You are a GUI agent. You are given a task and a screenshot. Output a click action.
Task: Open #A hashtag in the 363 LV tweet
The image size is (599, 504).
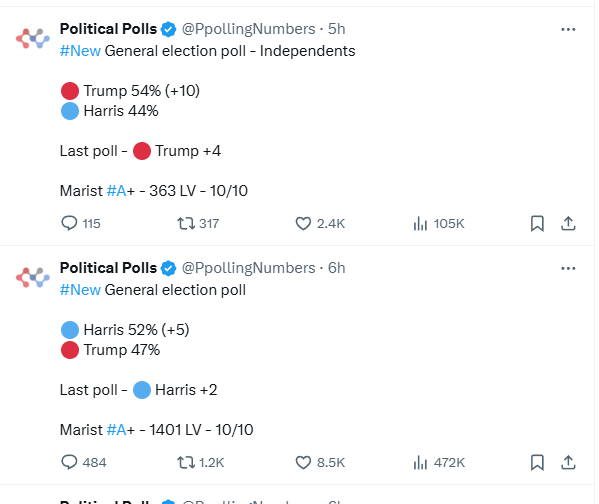(x=117, y=191)
